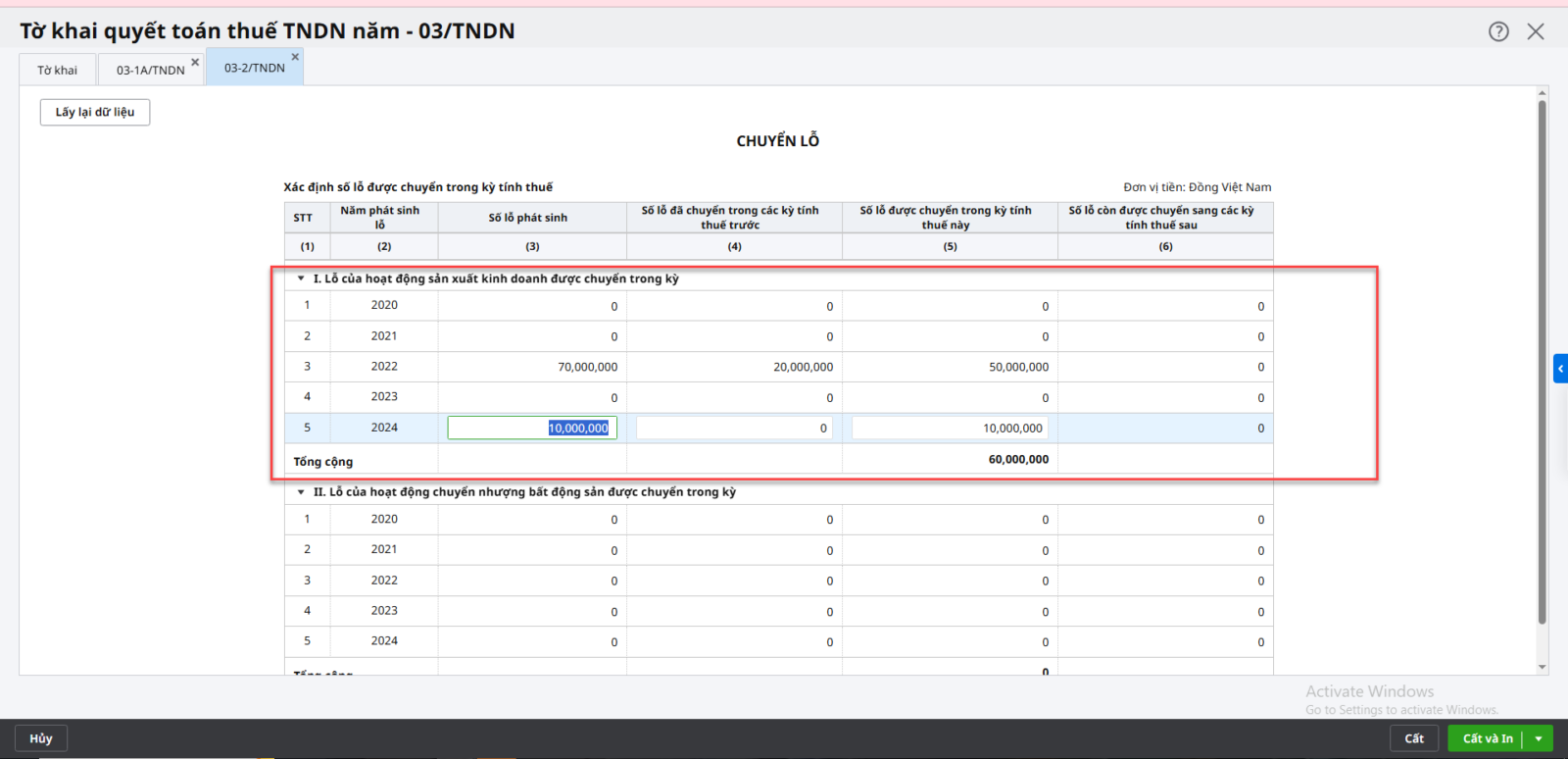Switch to the 03-1A/TNDN tab

(x=149, y=70)
